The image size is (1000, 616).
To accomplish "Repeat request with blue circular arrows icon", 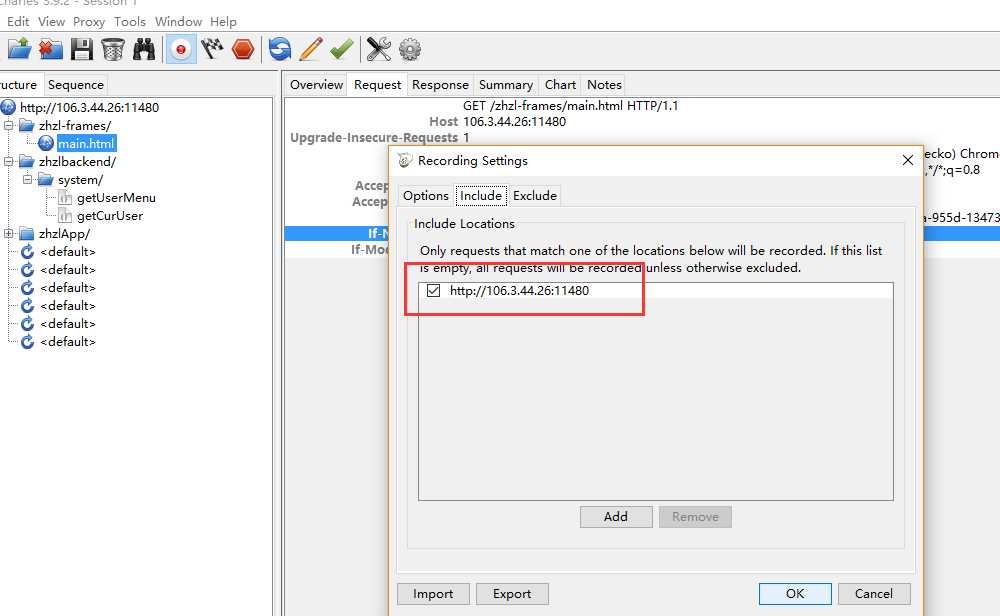I will [x=279, y=49].
